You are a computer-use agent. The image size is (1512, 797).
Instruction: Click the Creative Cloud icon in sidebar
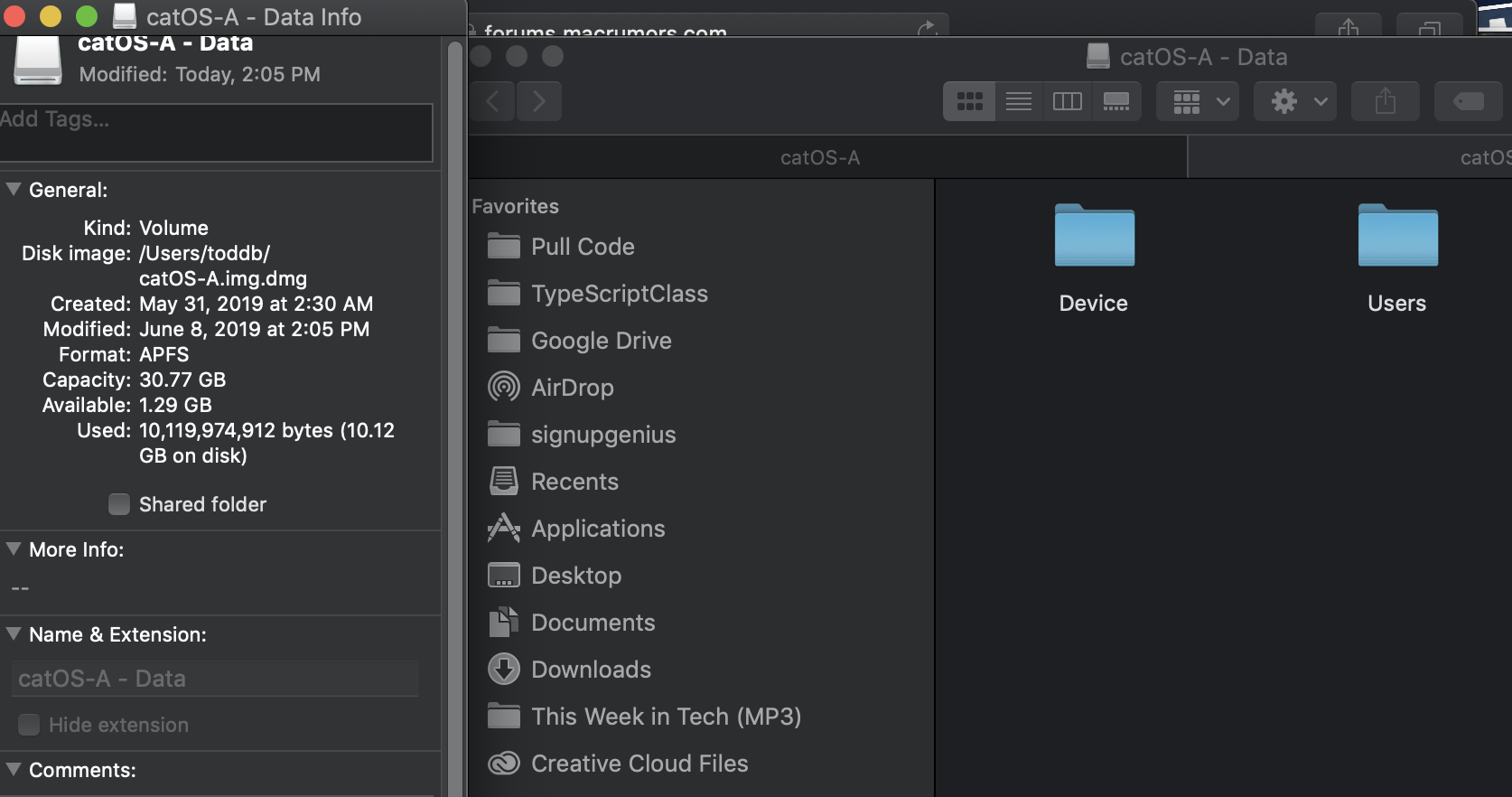tap(504, 764)
